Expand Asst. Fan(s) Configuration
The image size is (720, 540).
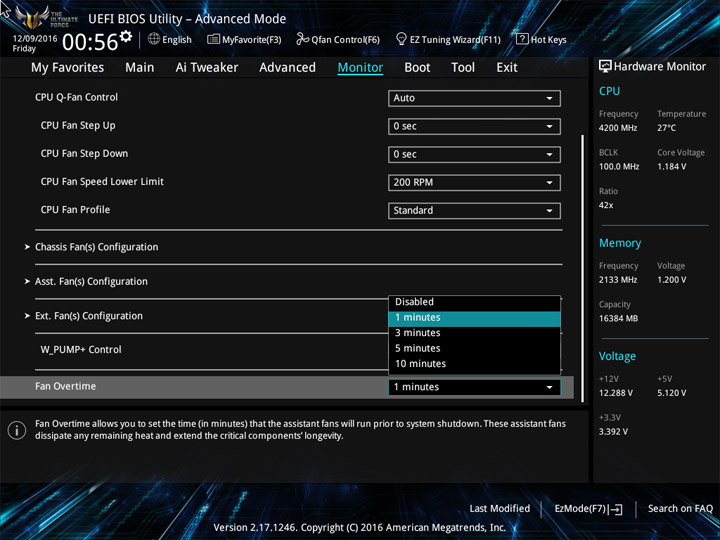coord(91,281)
